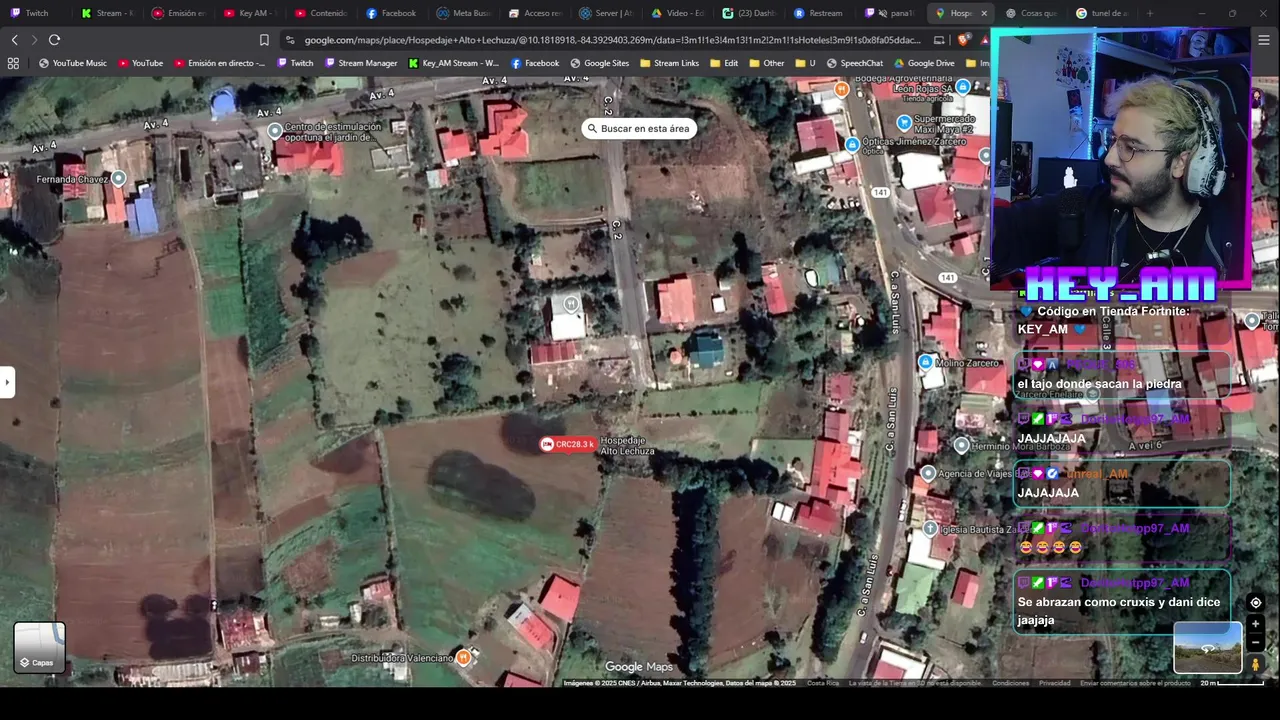Viewport: 1280px width, 720px height.
Task: Switch to the Cosas que tab
Action: point(1031,13)
